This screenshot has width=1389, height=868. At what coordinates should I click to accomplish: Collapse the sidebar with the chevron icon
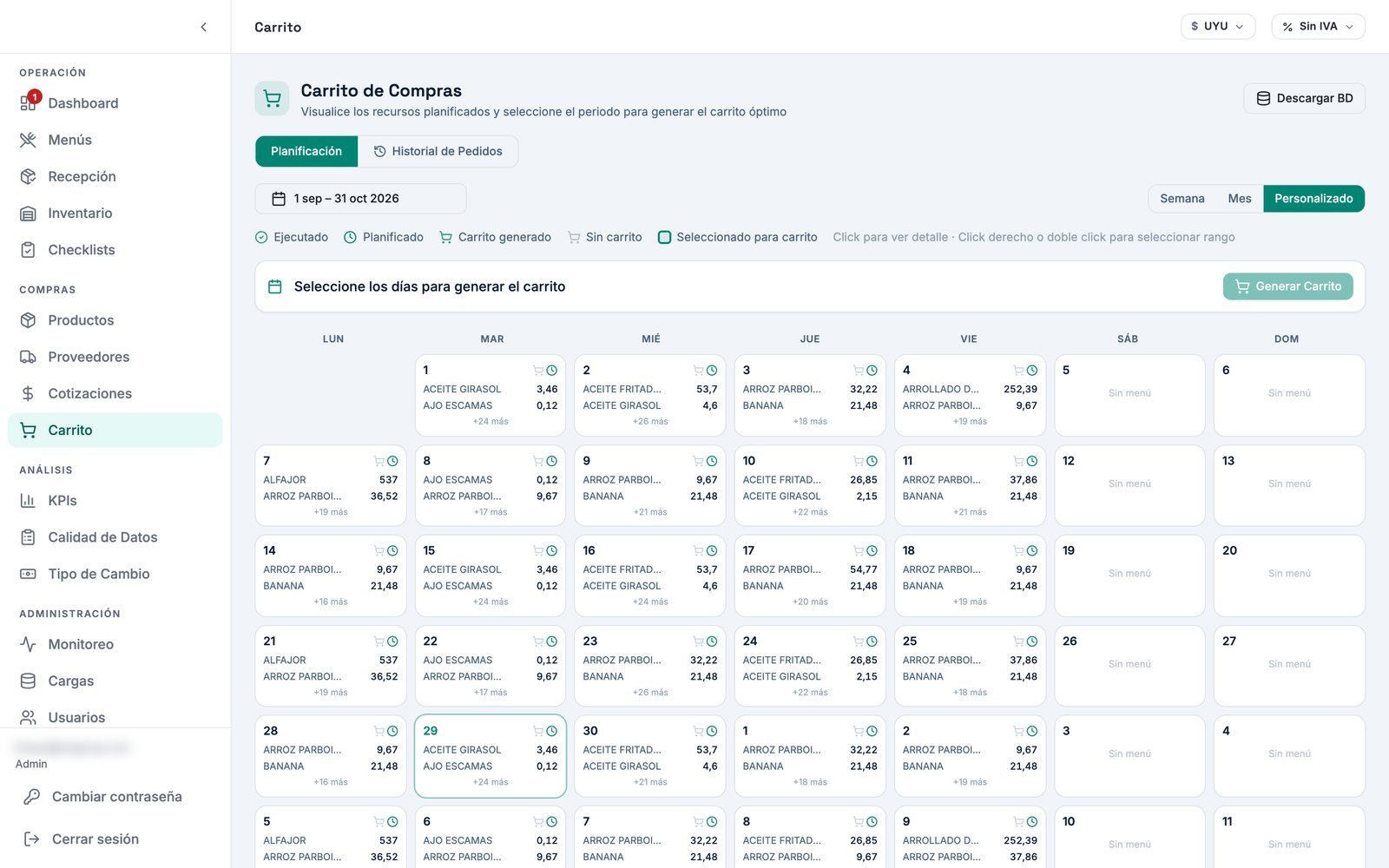click(203, 27)
